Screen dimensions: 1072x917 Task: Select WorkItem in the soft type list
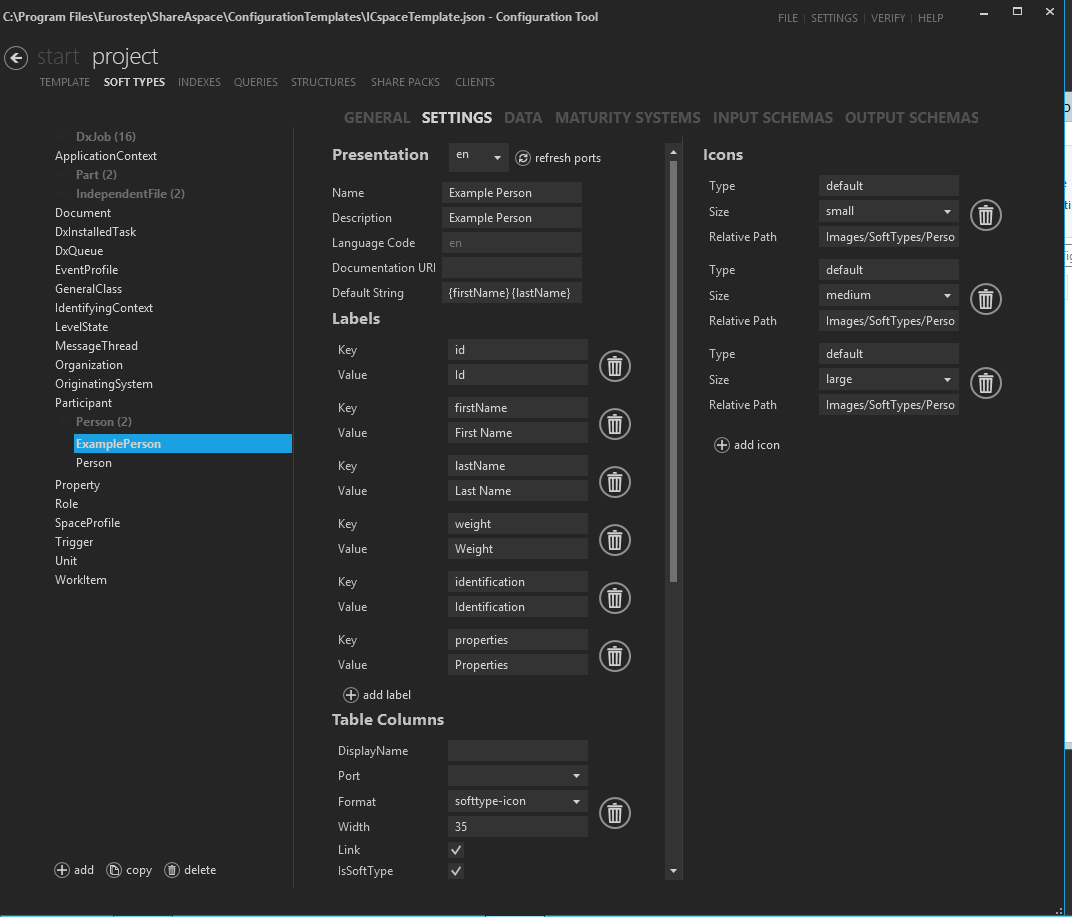(81, 580)
